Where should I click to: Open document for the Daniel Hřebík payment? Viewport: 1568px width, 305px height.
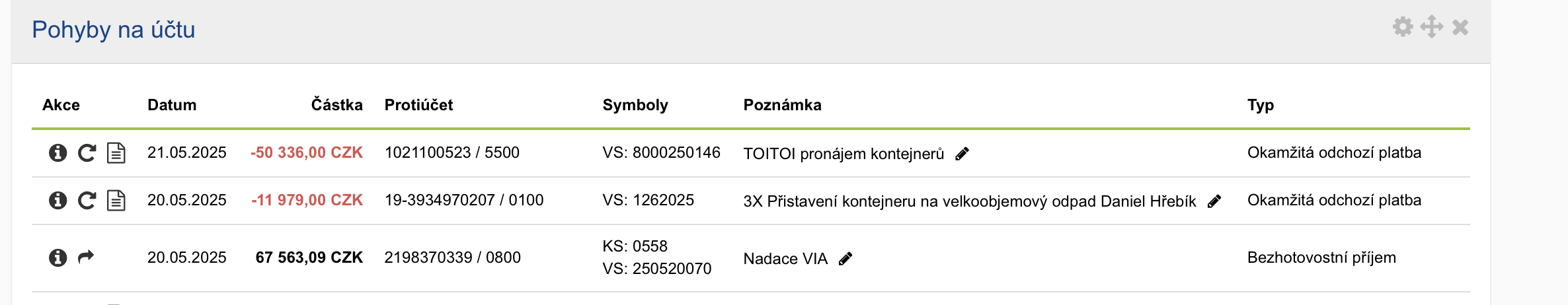(x=116, y=201)
